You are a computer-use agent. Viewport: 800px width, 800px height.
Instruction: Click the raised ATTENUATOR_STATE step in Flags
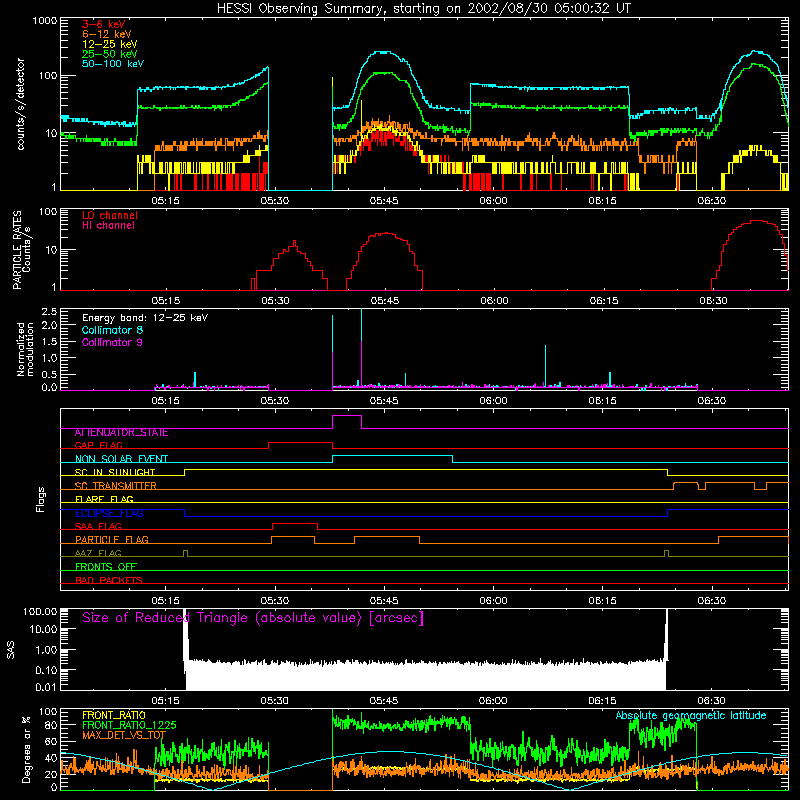[347, 416]
